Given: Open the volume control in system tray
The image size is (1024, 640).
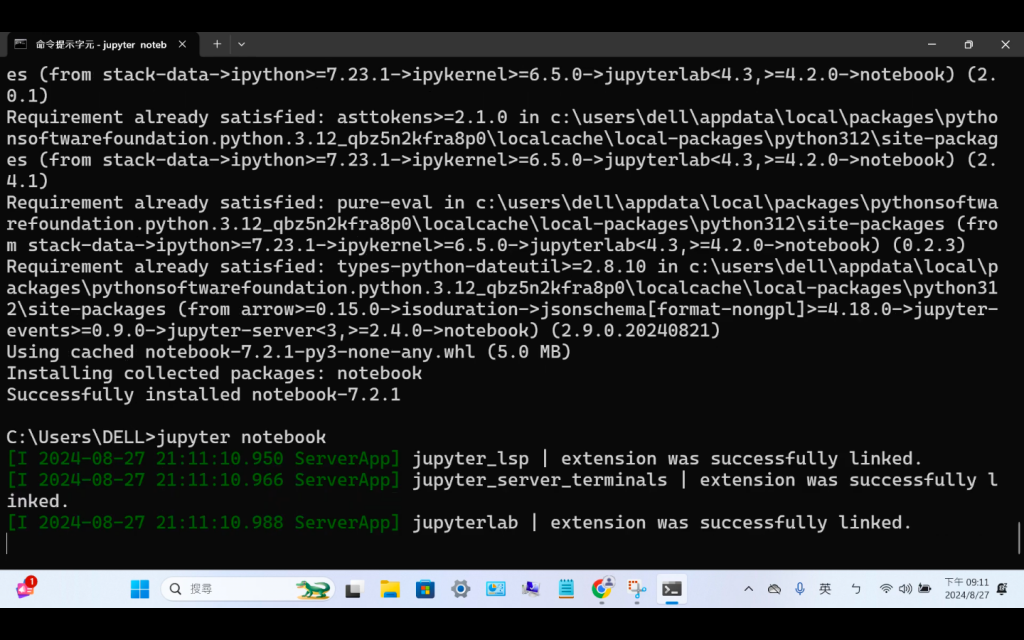Looking at the screenshot, I should 905,589.
